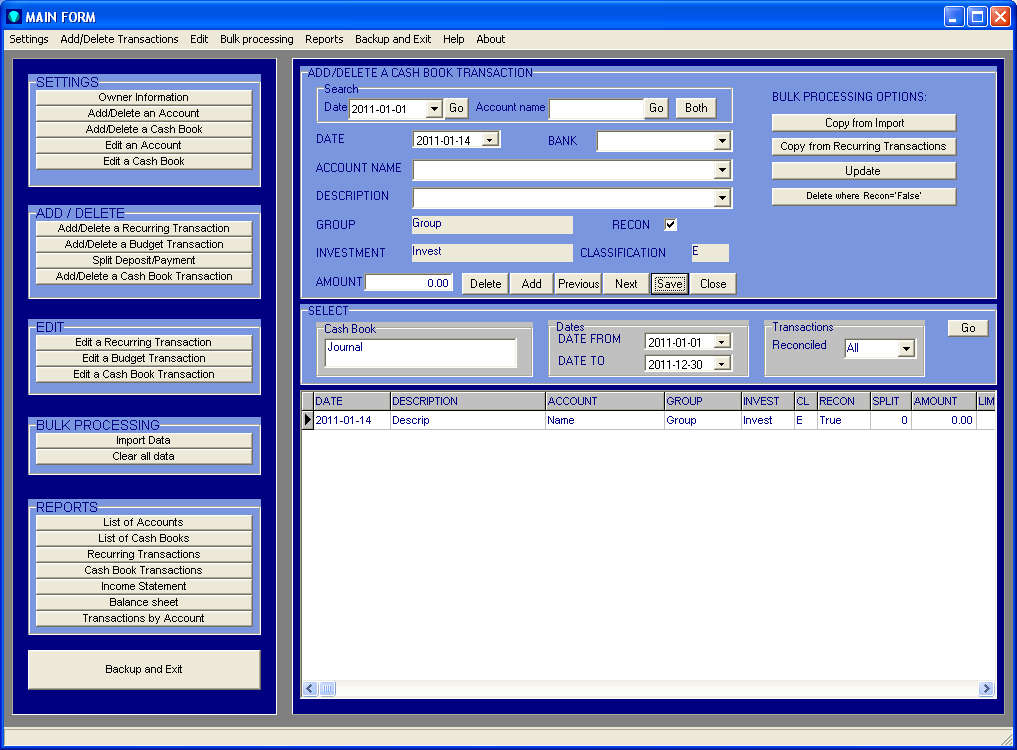1017x750 pixels.
Task: Open the DATE FROM date picker
Action: click(x=721, y=341)
